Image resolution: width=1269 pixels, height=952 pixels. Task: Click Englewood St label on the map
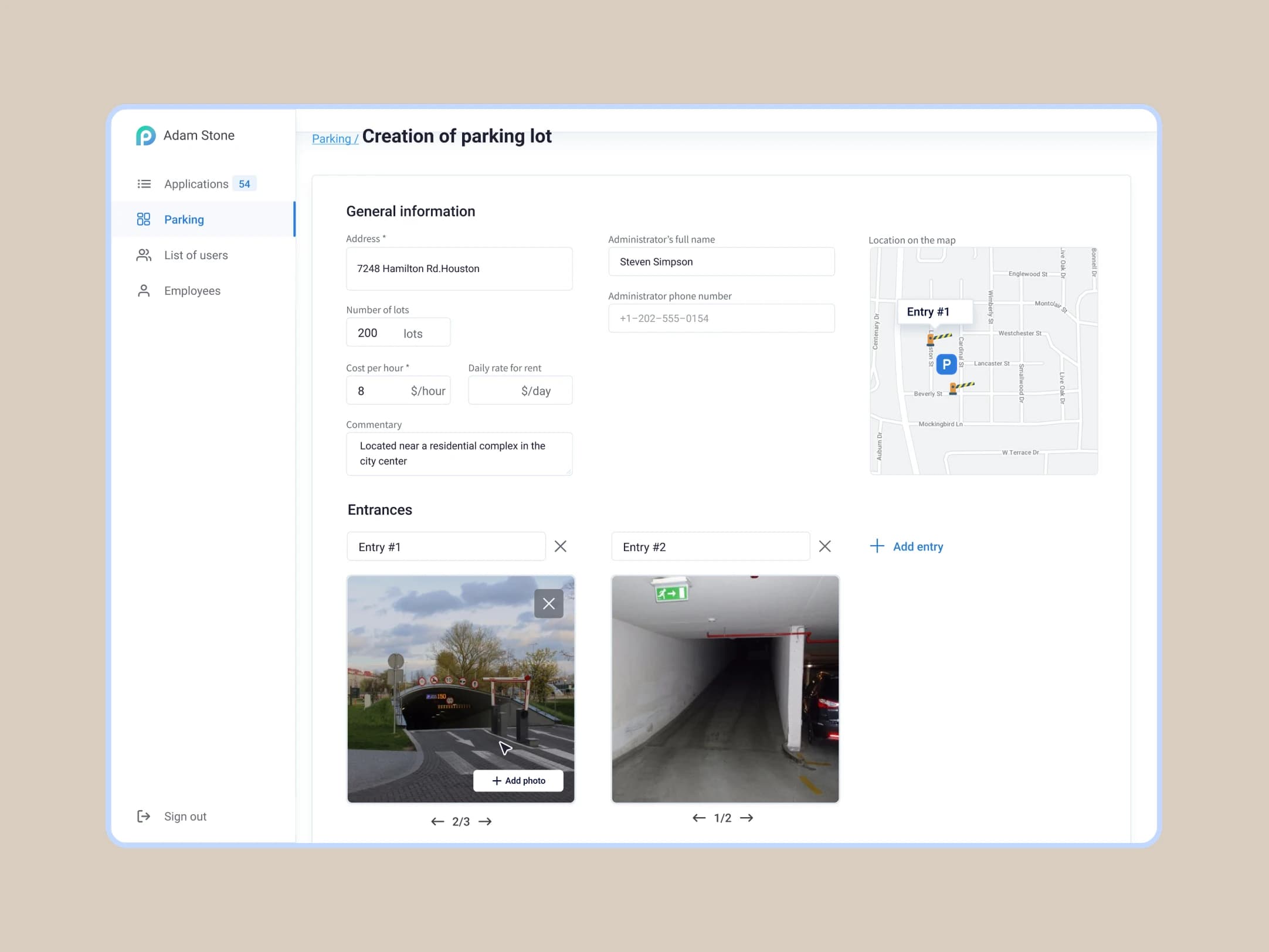click(1028, 274)
